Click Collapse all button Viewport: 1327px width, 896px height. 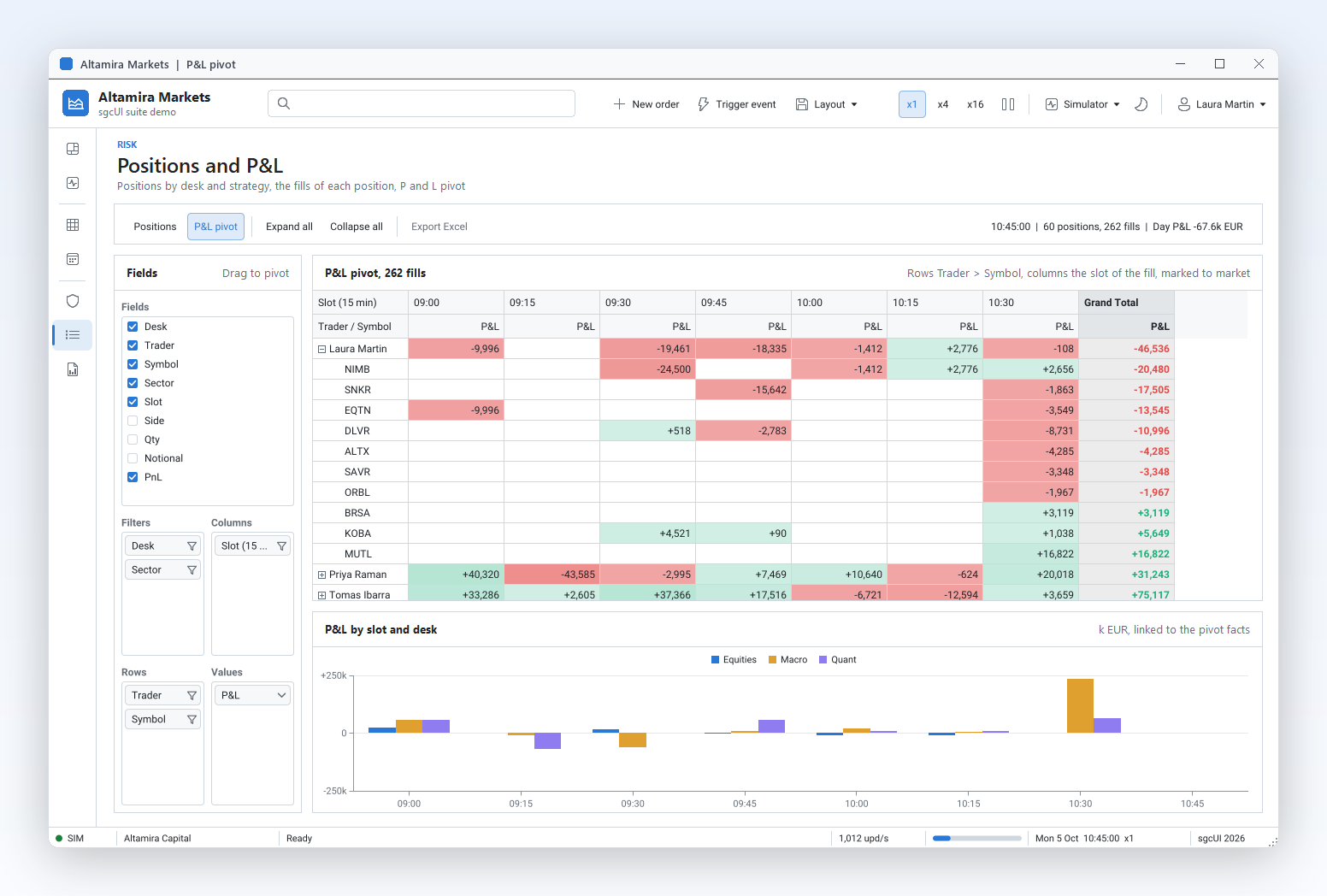(357, 227)
